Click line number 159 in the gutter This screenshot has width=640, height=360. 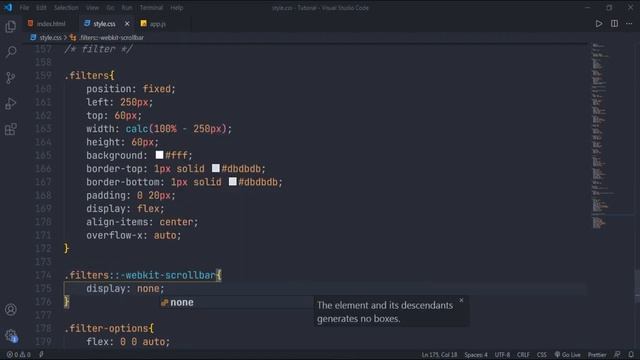pos(43,76)
